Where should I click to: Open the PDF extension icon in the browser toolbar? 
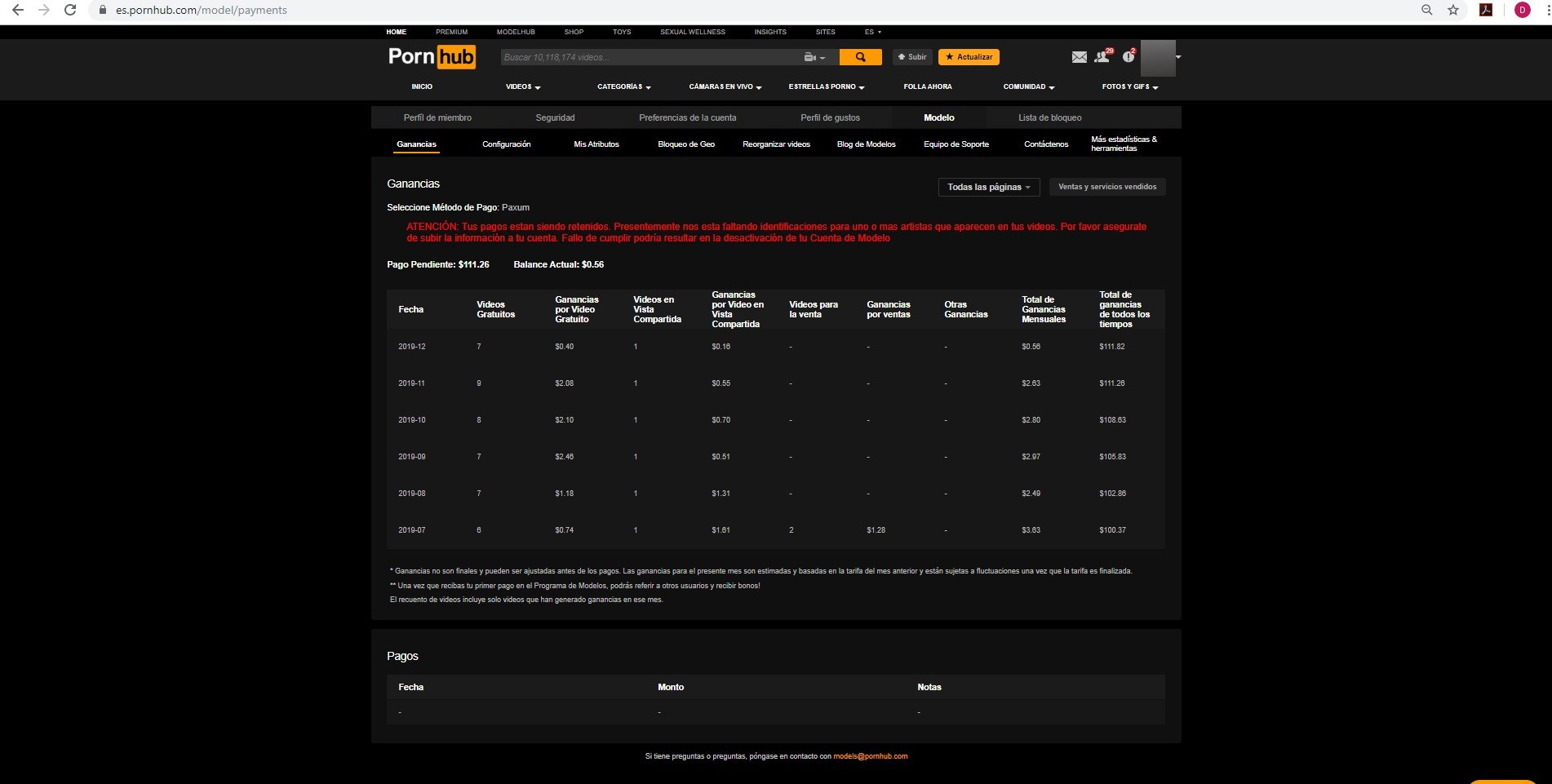point(1486,10)
